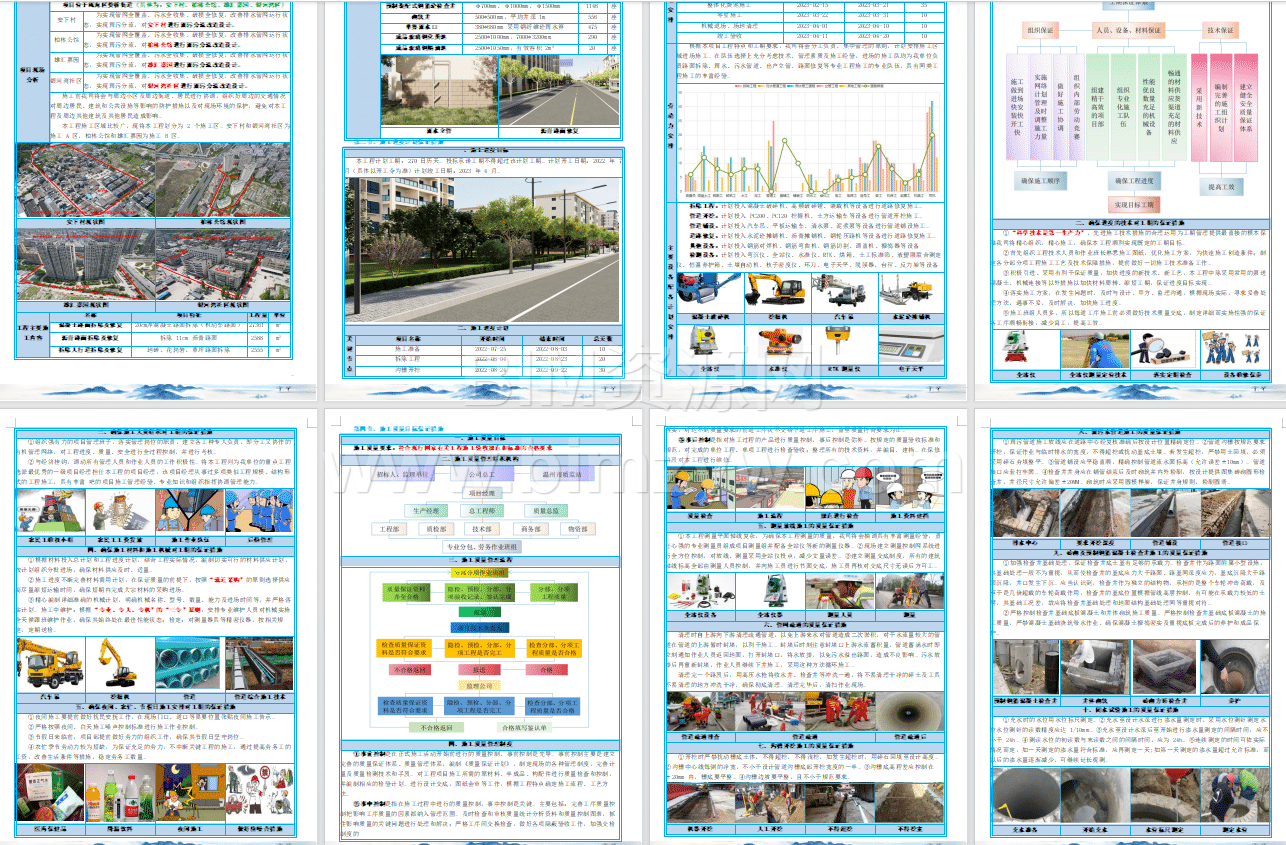Select the 总工程师 box
1286x845 pixels.
tap(484, 510)
